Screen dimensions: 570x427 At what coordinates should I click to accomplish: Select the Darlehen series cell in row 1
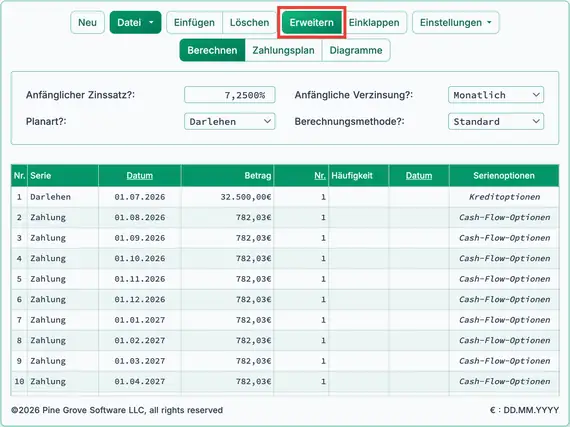click(63, 197)
